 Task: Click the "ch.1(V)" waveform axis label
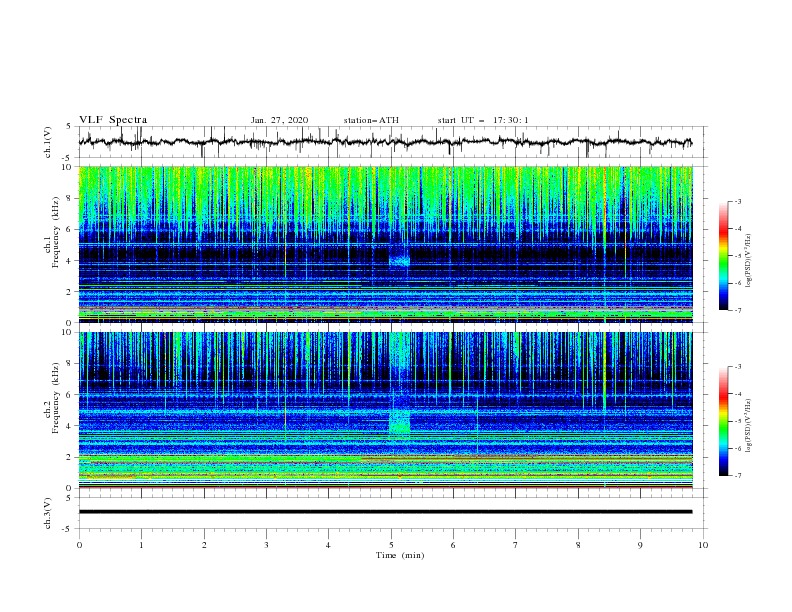pyautogui.click(x=48, y=142)
